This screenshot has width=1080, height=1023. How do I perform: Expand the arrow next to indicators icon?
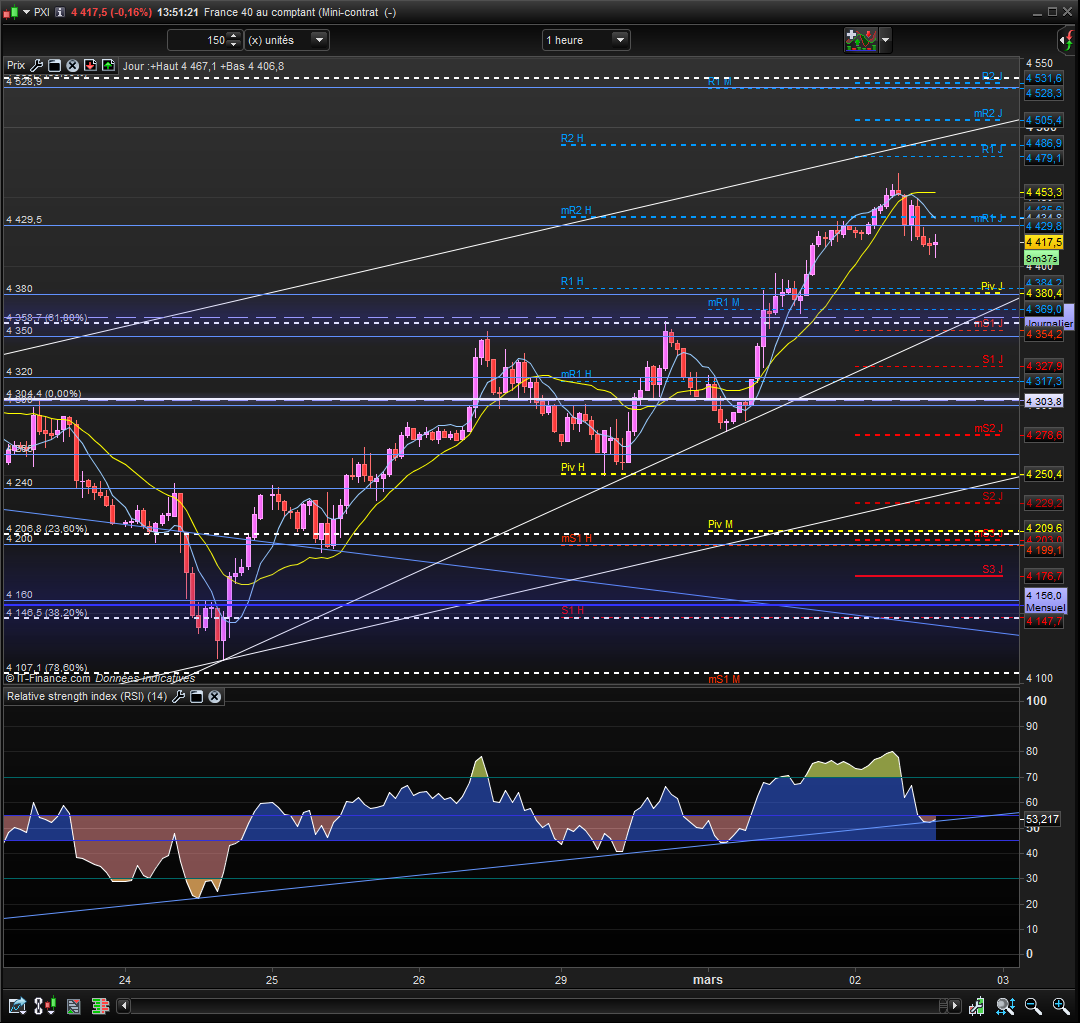pos(885,40)
